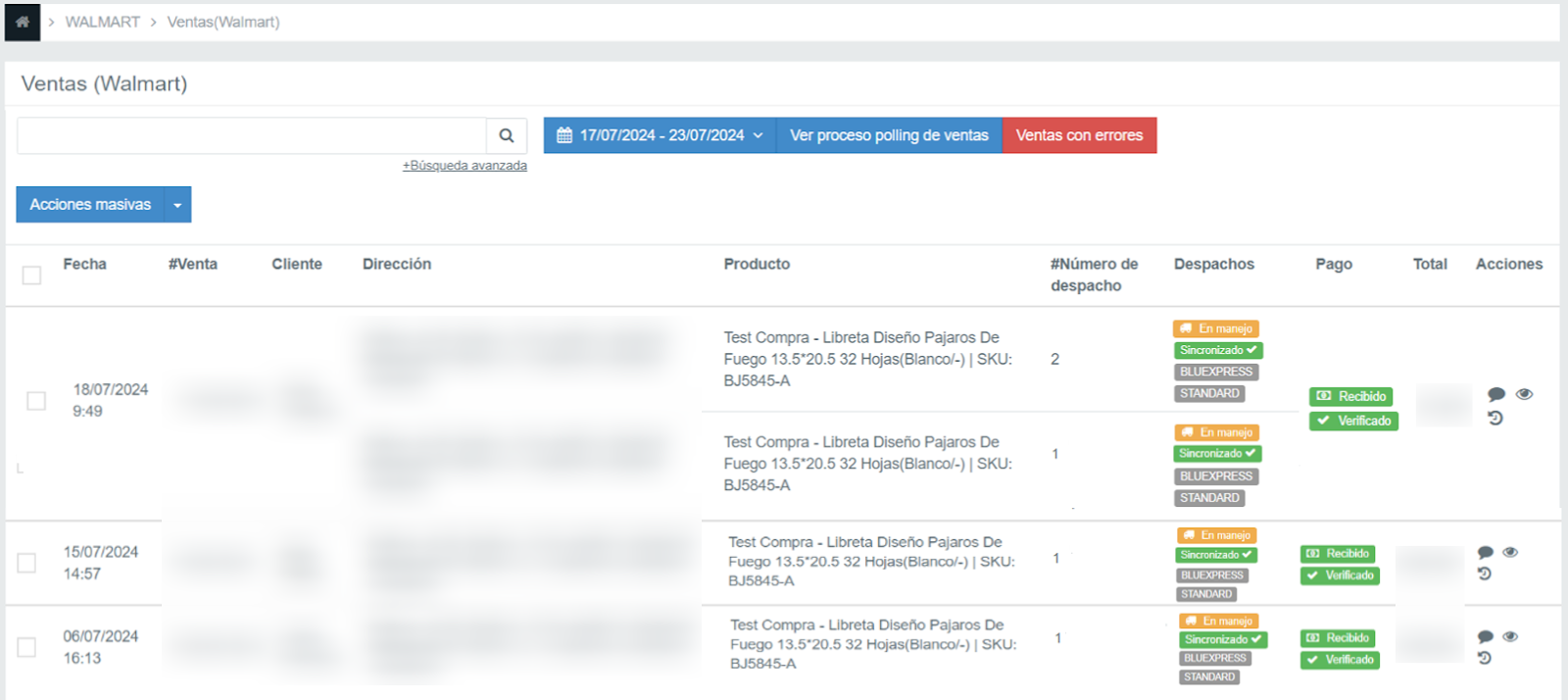Viewport: 1568px width, 700px height.
Task: Navigate to the WALMART breadcrumb
Action: click(103, 22)
